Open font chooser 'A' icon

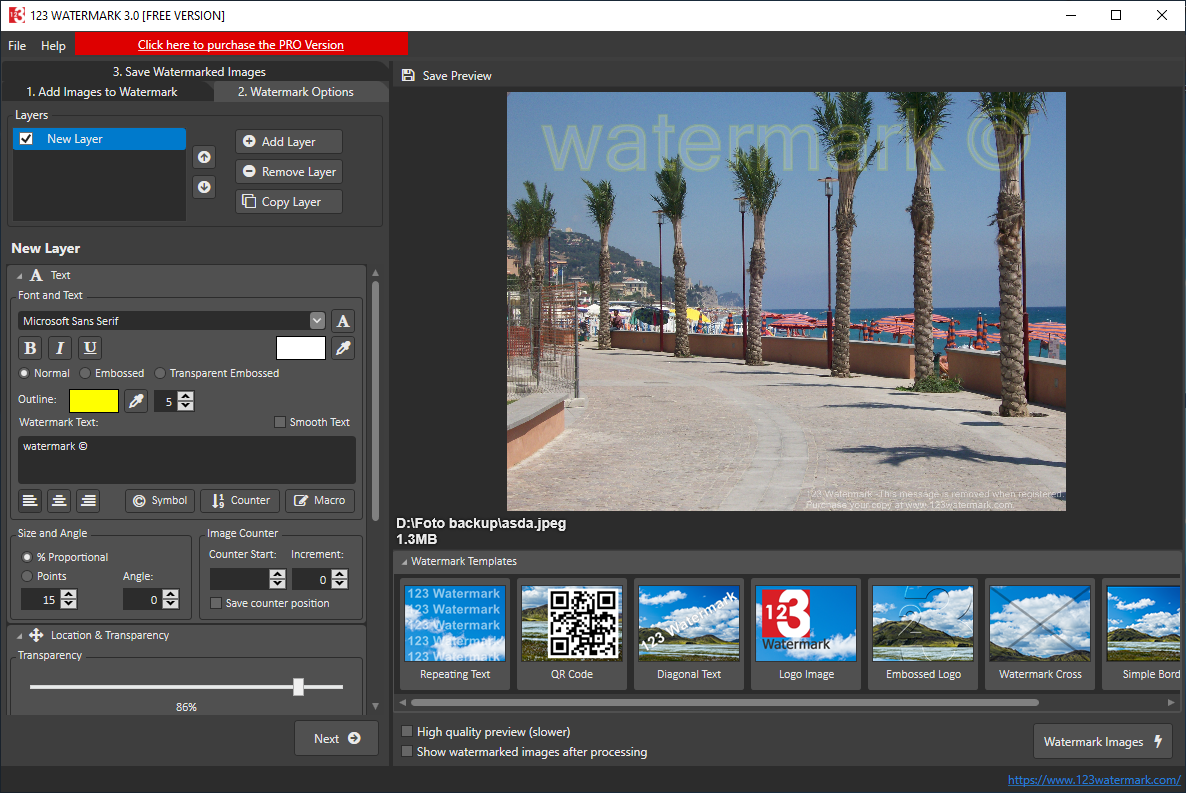click(x=343, y=321)
